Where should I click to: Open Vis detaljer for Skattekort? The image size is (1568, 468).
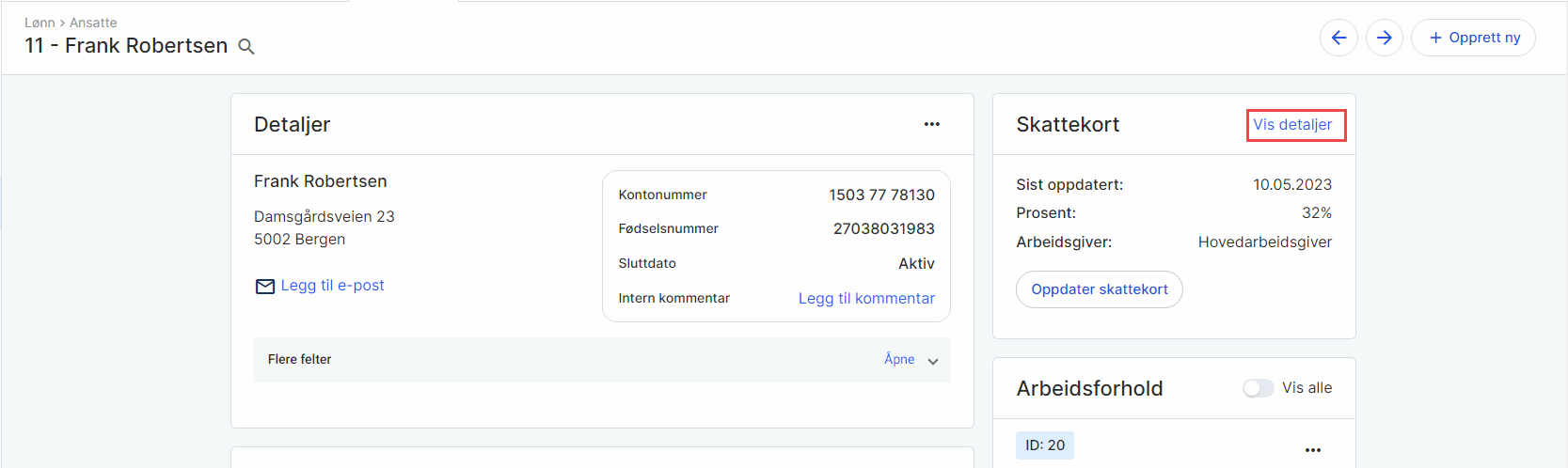[x=1292, y=124]
